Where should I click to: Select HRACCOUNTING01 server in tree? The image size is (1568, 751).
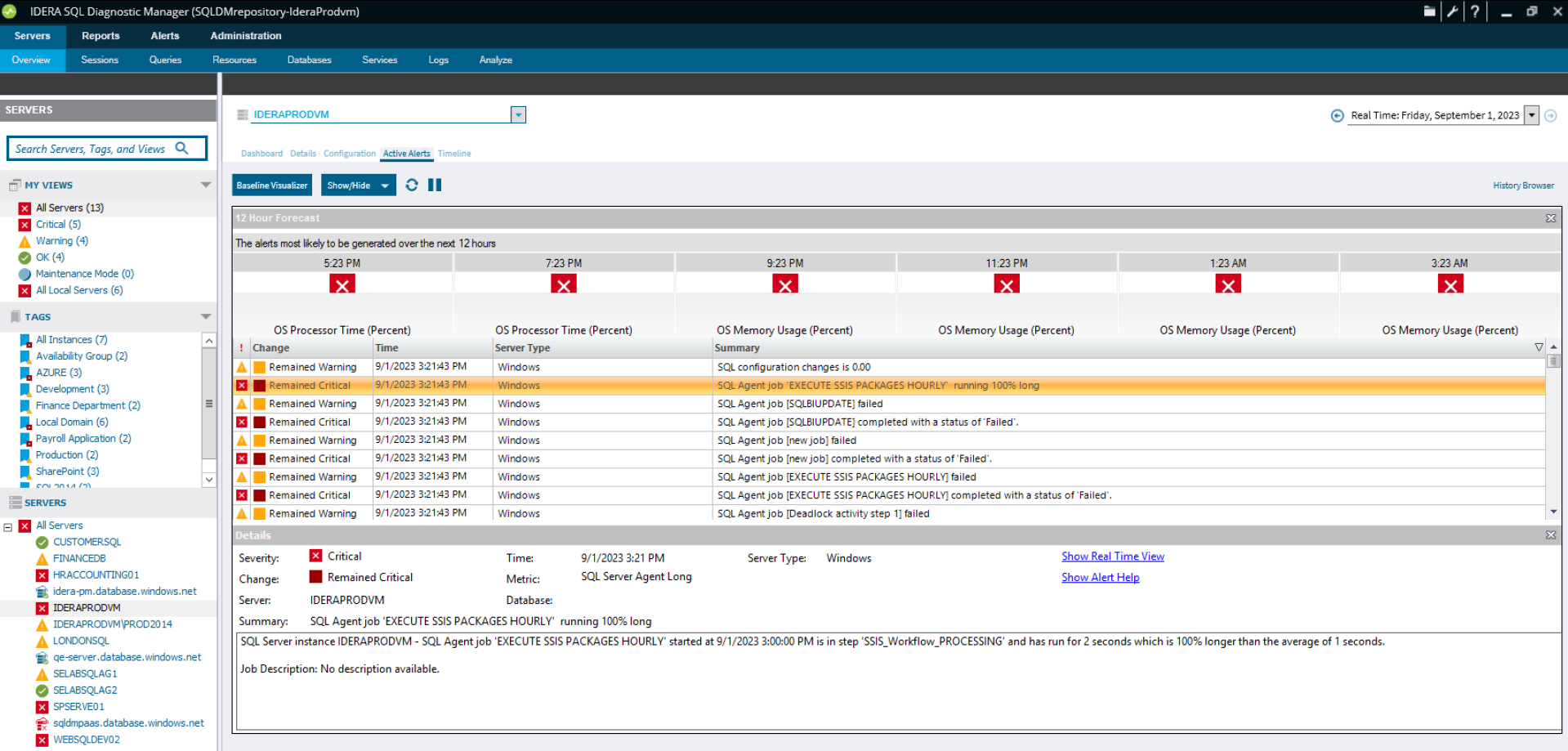click(96, 574)
